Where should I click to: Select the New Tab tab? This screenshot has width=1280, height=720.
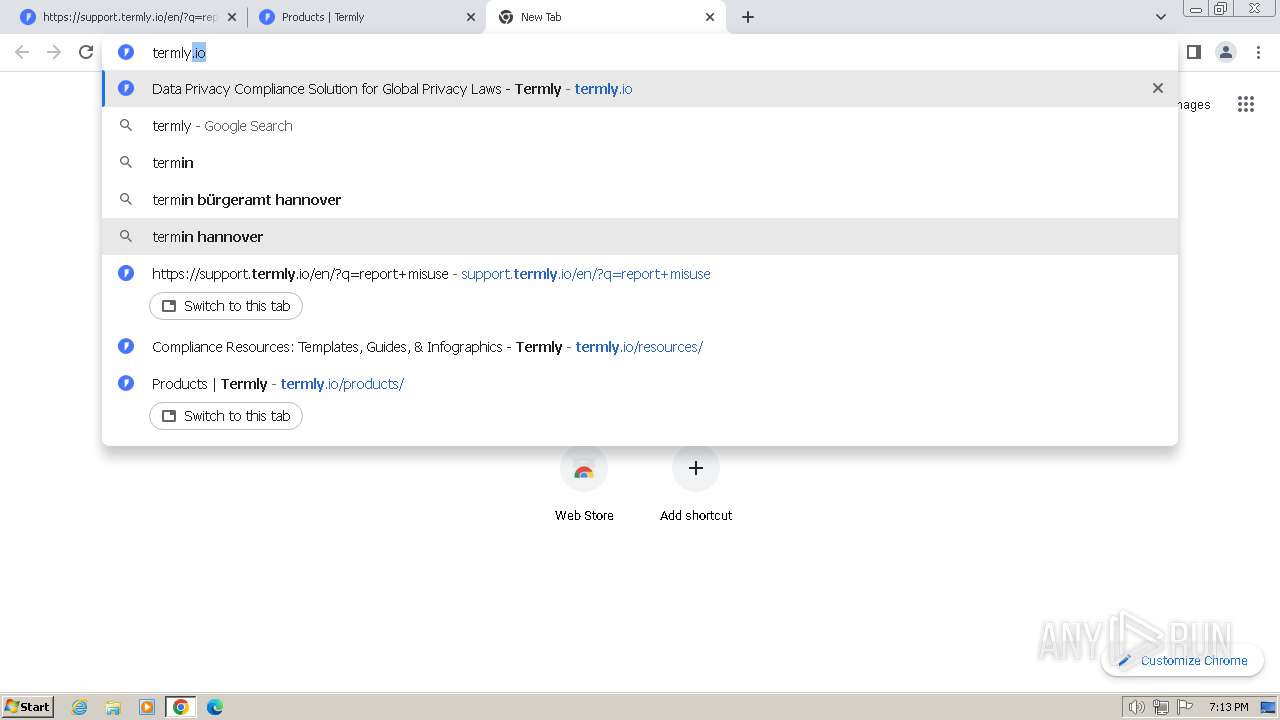click(604, 17)
